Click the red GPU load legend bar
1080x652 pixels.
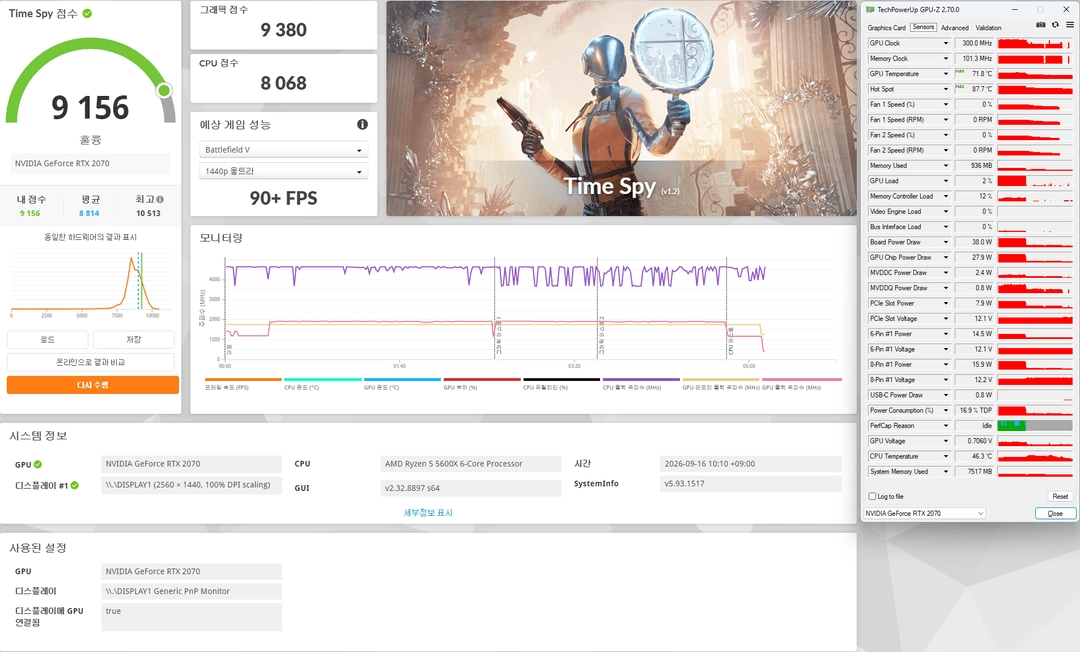coord(482,379)
